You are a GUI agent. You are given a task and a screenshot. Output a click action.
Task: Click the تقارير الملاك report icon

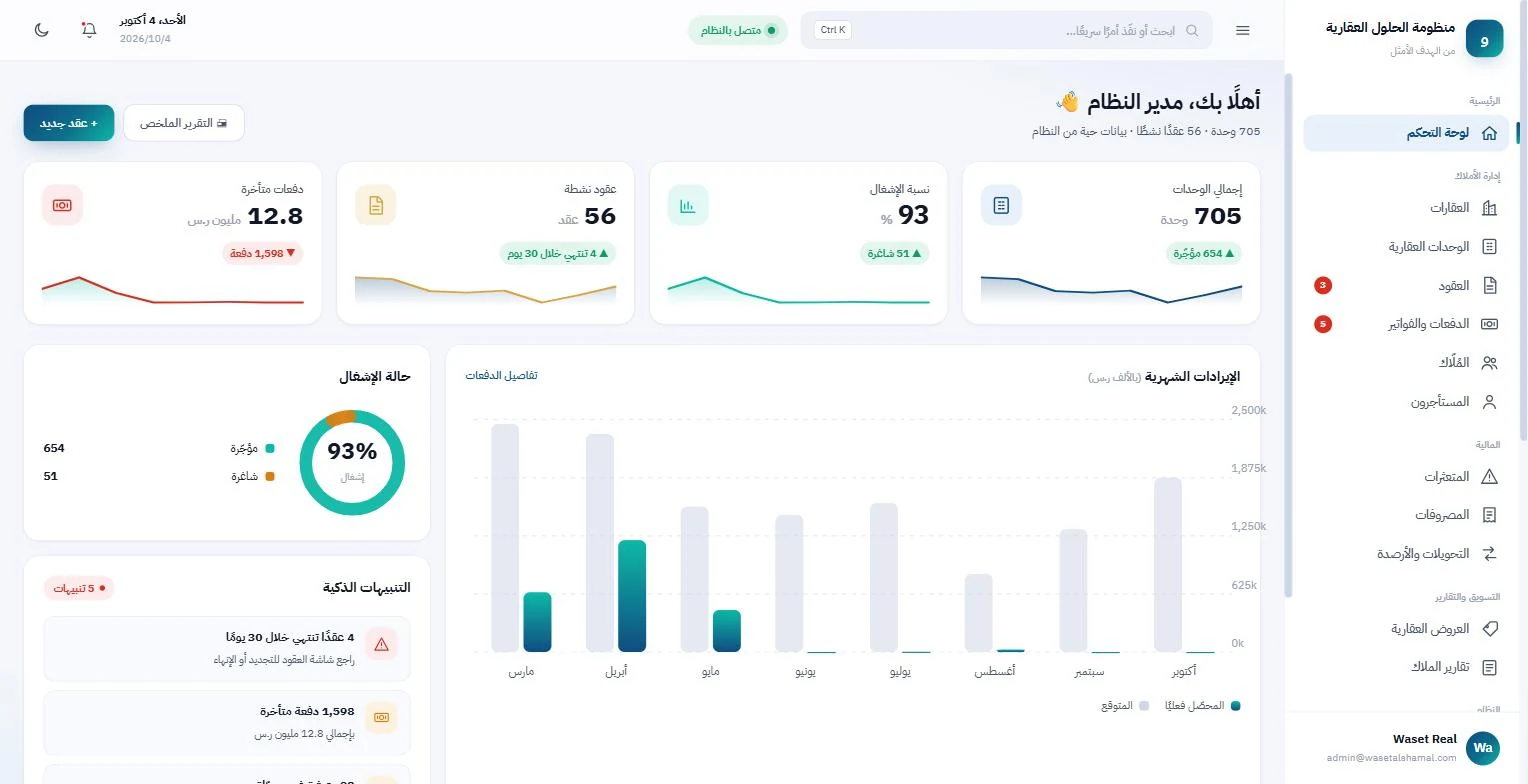pos(1489,667)
